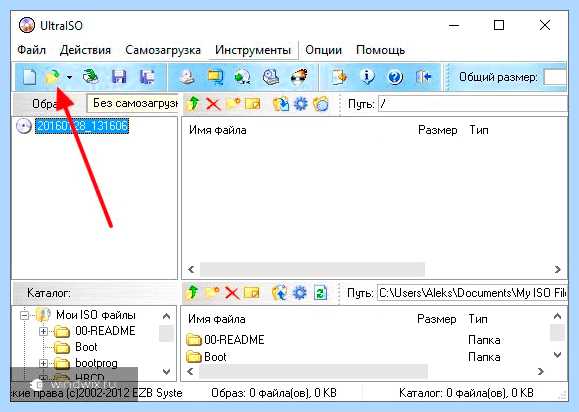This screenshot has width=579, height=412.
Task: Open the dropdown arrow beside the Open icon
Action: (x=69, y=78)
